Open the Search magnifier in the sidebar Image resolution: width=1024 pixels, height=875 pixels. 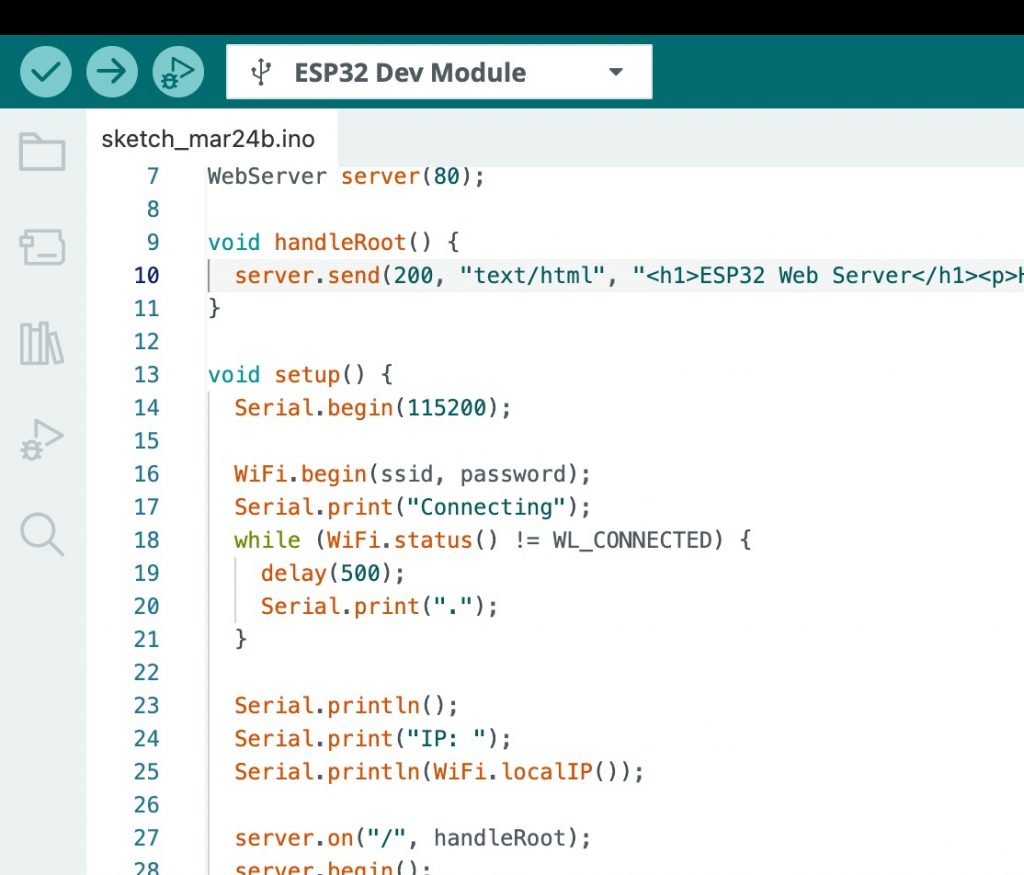42,534
